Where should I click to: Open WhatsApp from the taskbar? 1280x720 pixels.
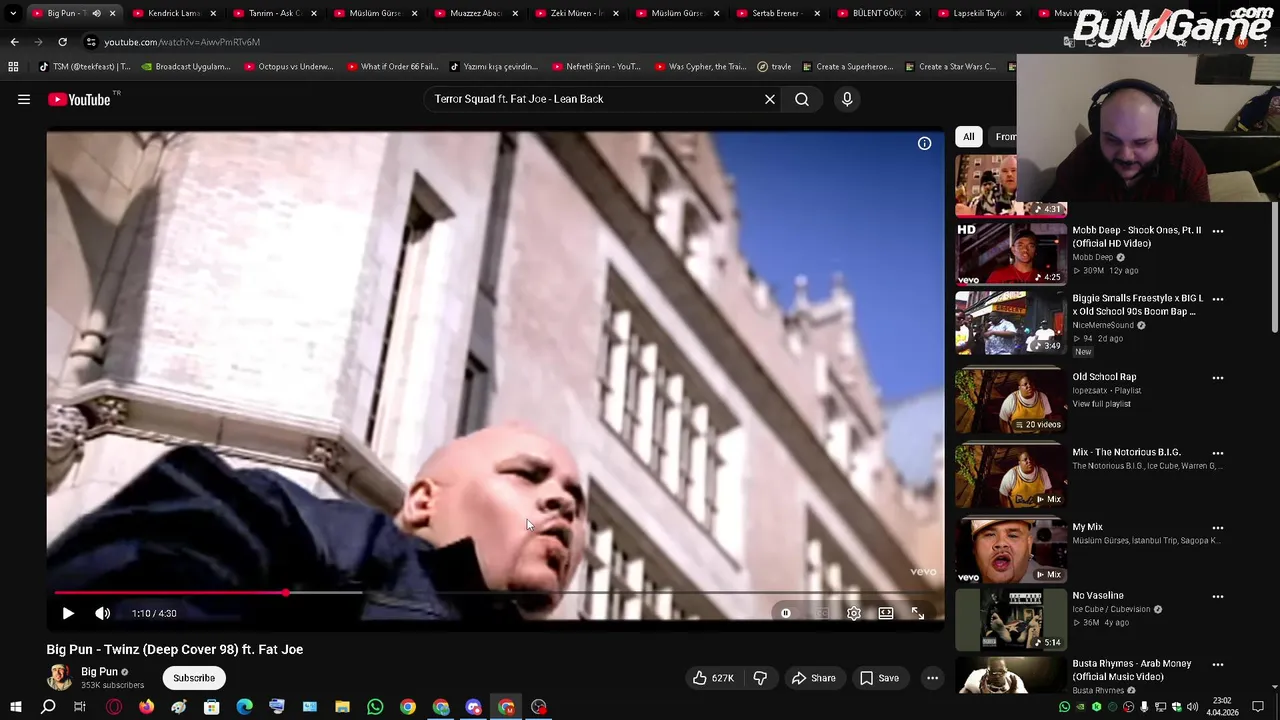(x=375, y=707)
